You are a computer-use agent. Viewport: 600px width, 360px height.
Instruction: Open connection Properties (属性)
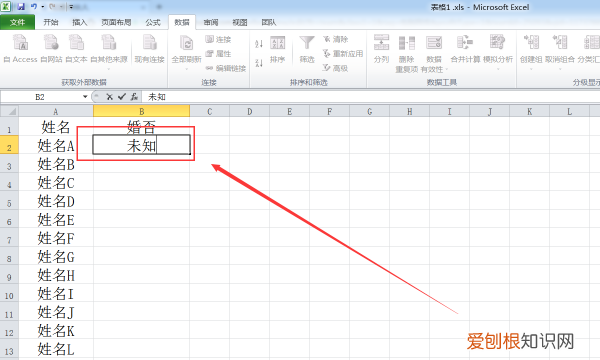[x=218, y=54]
